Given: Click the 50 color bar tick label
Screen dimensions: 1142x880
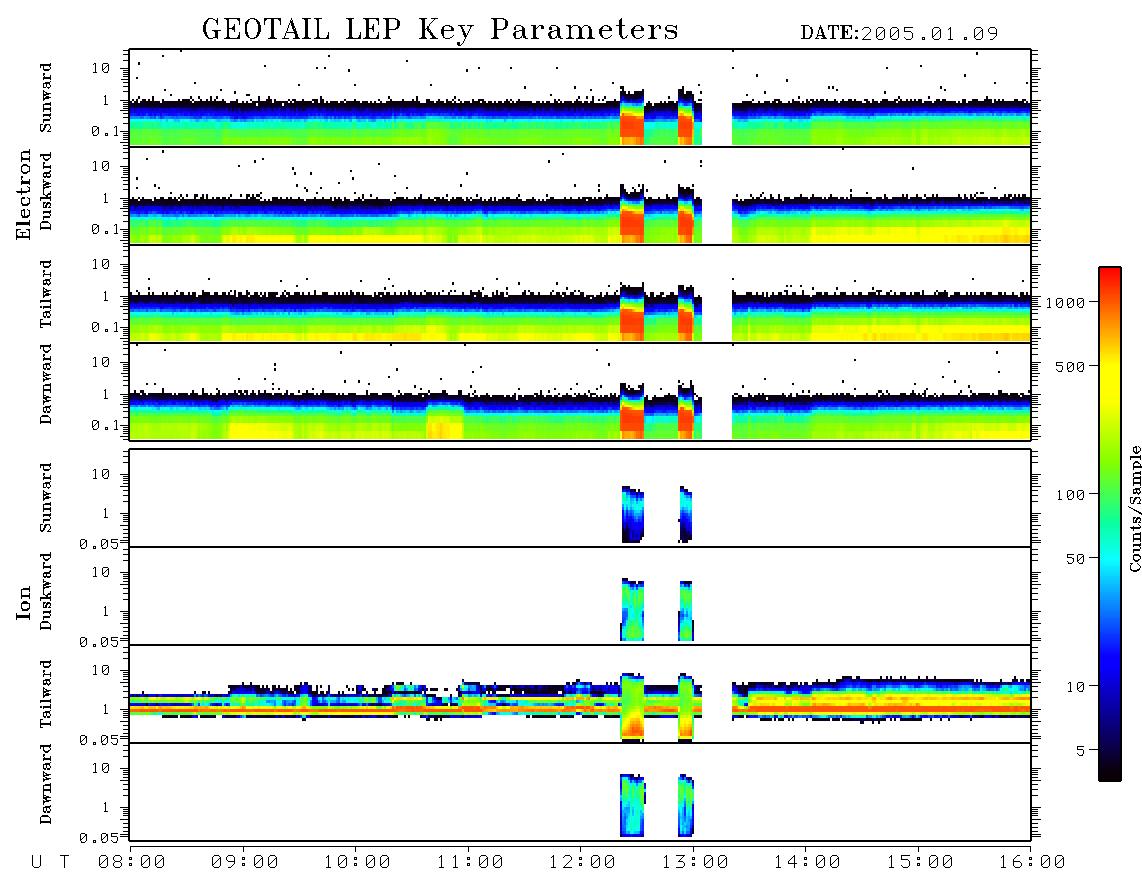Looking at the screenshot, I should (1075, 559).
